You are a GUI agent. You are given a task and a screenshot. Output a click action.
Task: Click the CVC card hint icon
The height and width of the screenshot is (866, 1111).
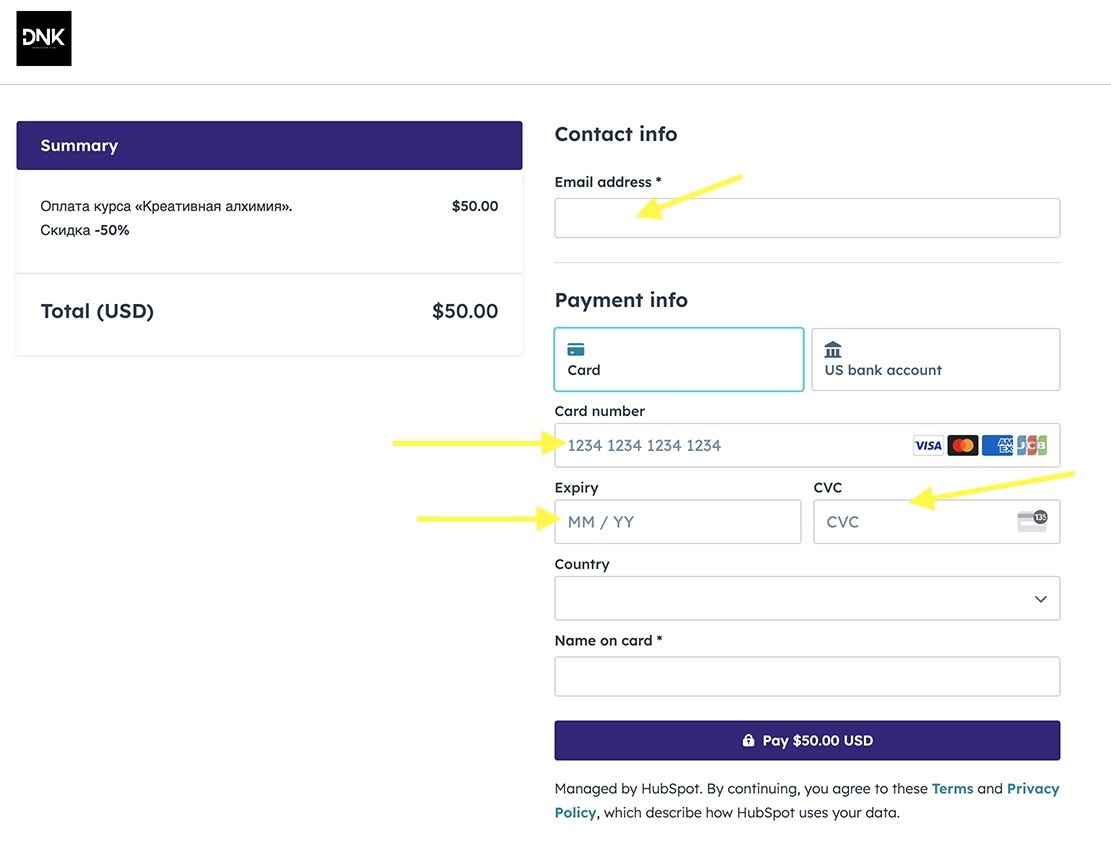[1032, 521]
